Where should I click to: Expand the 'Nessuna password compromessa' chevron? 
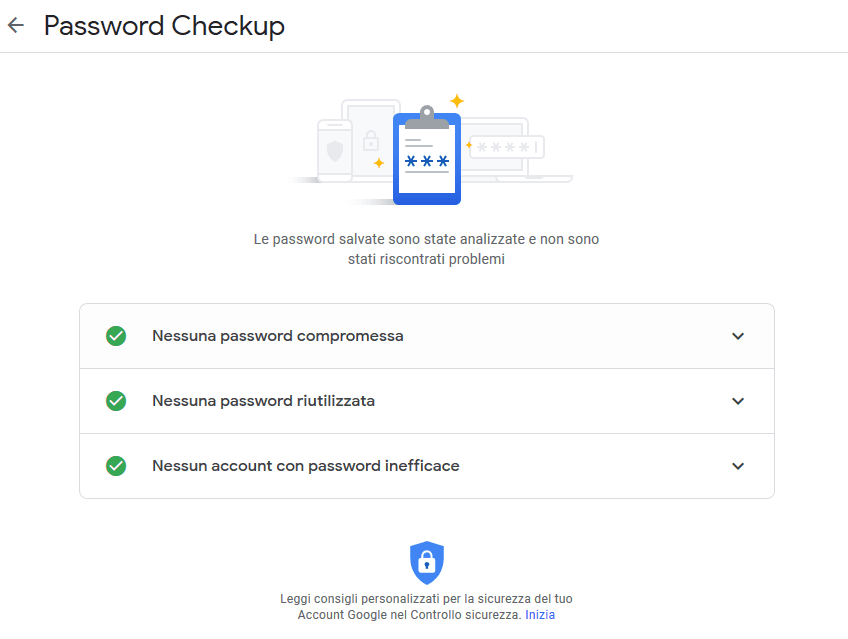(x=738, y=336)
